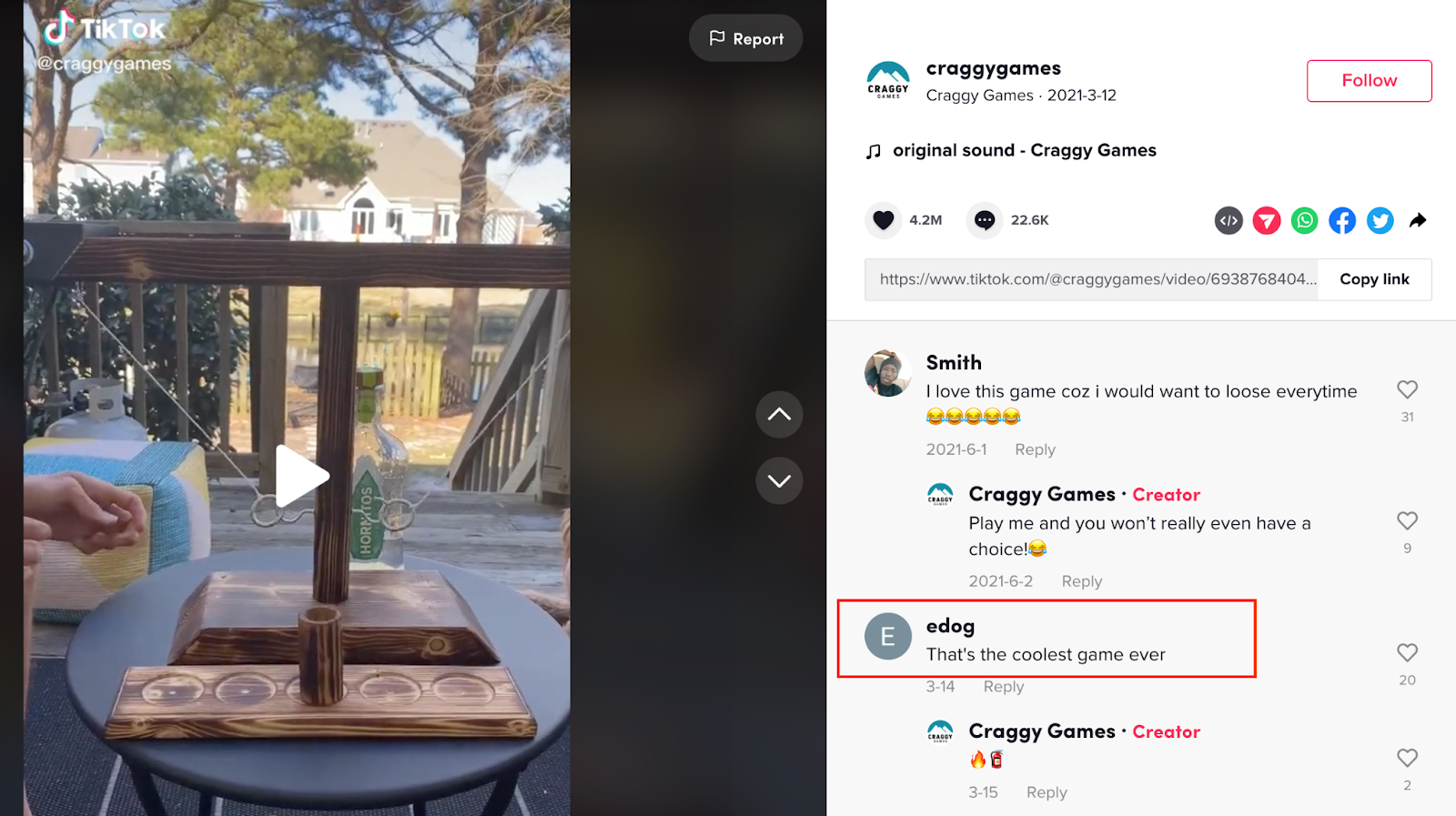This screenshot has width=1456, height=816.
Task: Share the video to Facebook
Action: click(x=1342, y=220)
